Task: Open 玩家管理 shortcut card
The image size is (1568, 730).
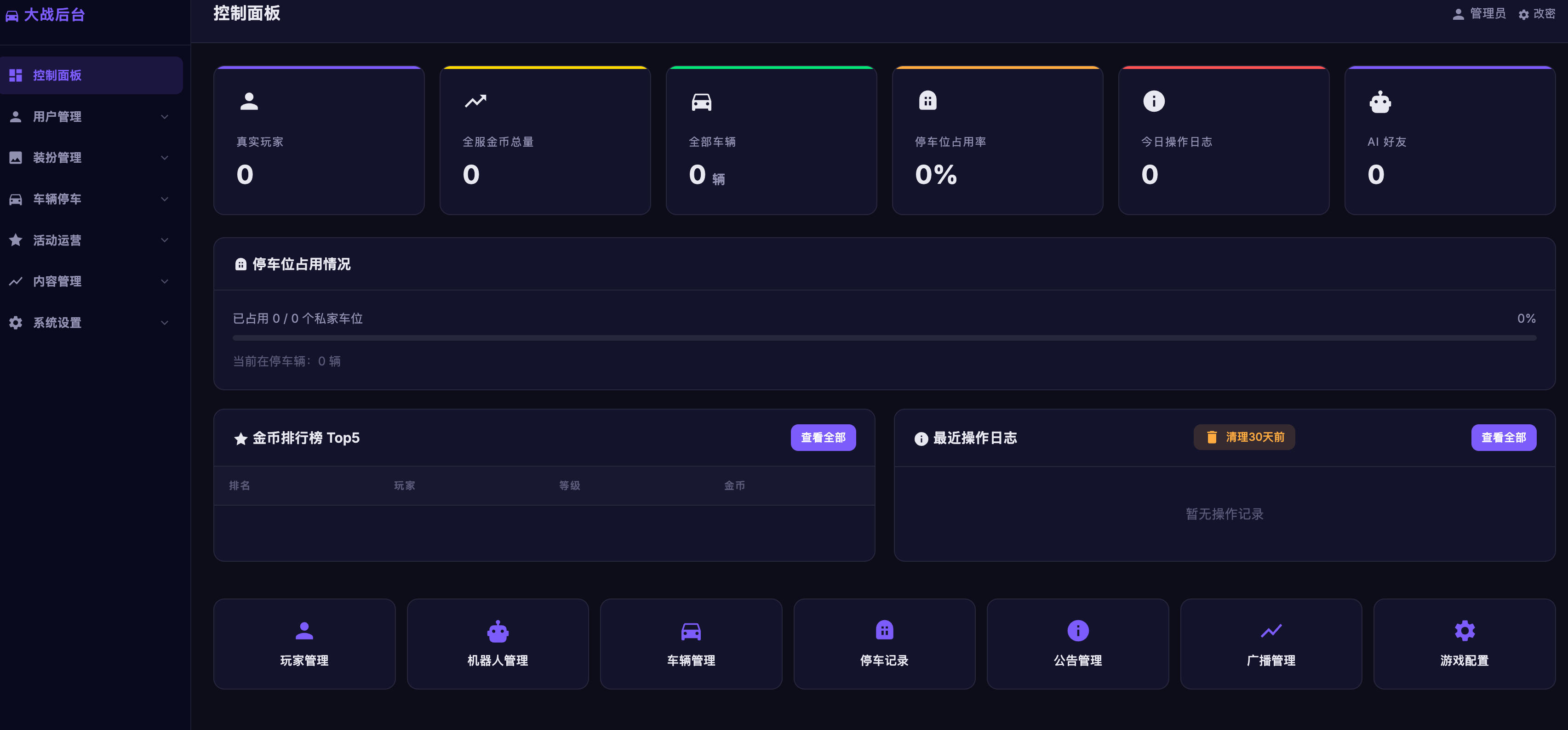Action: click(x=304, y=644)
